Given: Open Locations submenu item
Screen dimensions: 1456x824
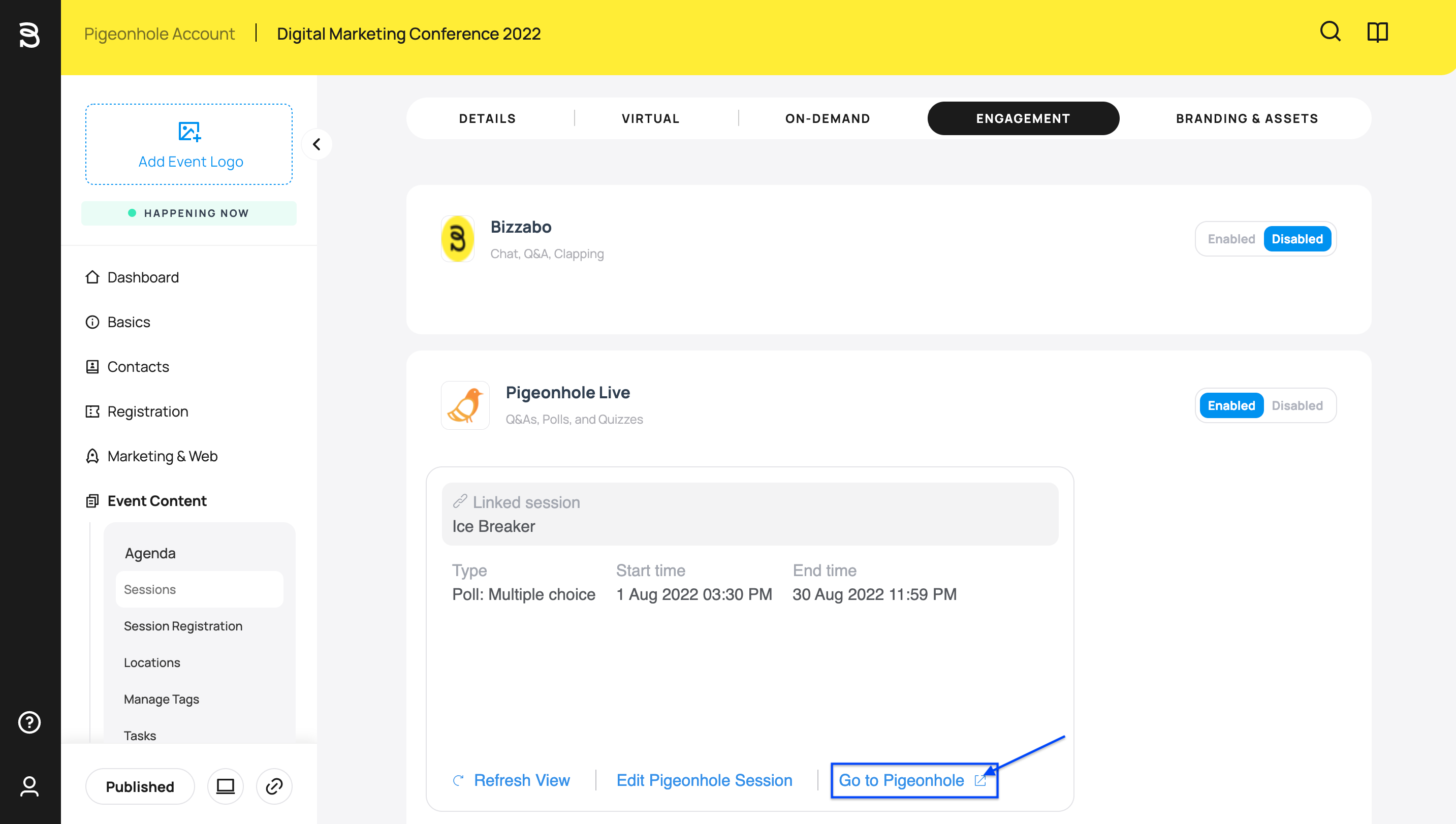Looking at the screenshot, I should [152, 662].
